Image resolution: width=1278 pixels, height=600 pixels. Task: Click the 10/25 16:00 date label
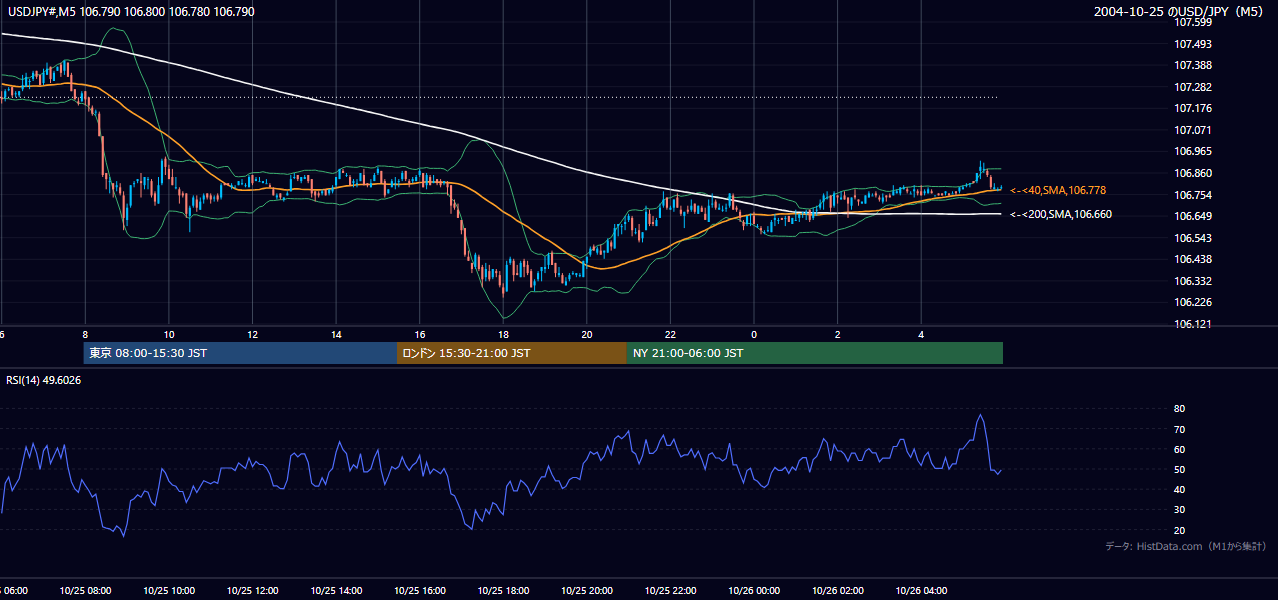pos(420,591)
